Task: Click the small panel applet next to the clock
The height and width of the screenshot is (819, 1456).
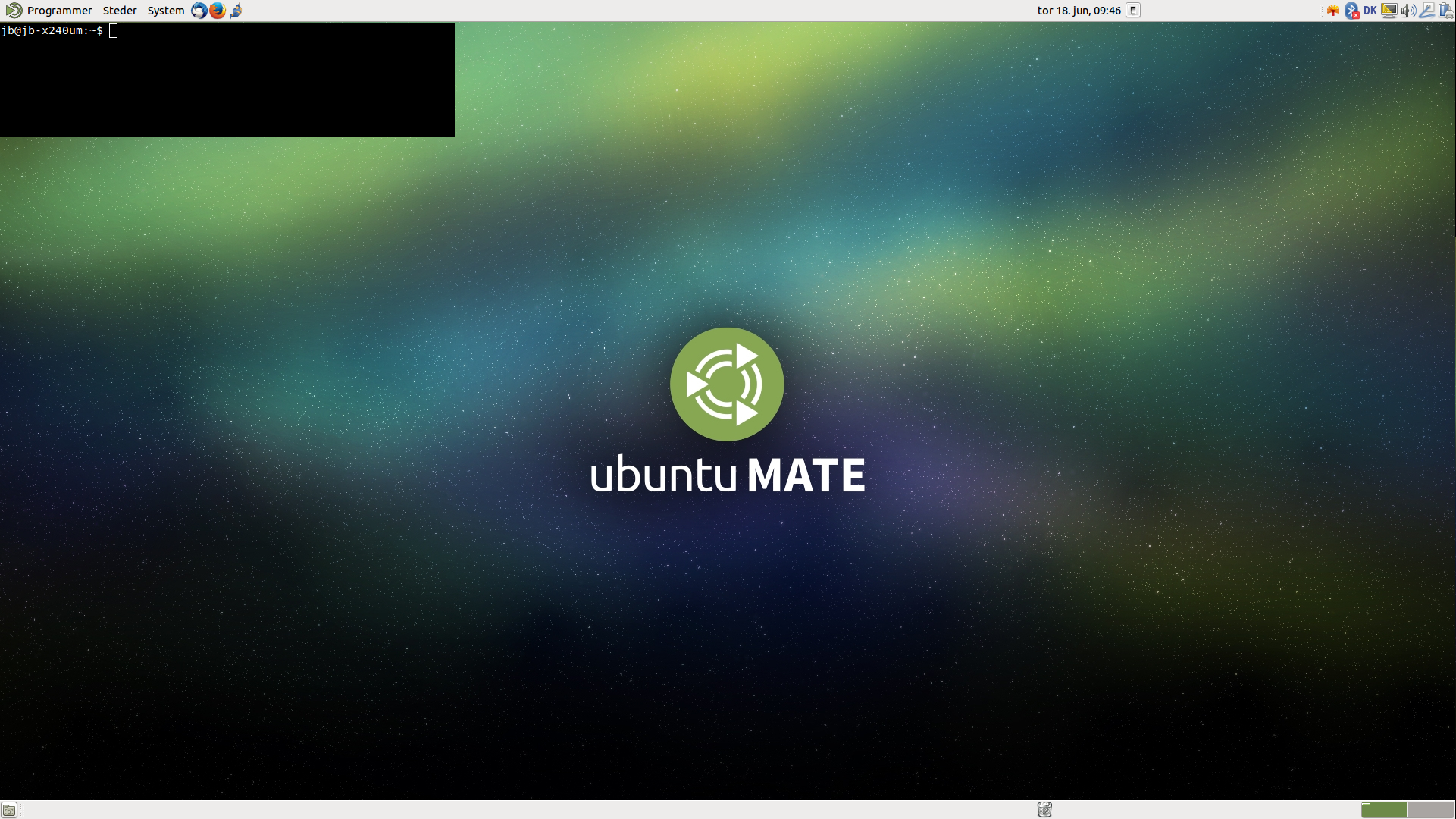Action: click(1133, 11)
